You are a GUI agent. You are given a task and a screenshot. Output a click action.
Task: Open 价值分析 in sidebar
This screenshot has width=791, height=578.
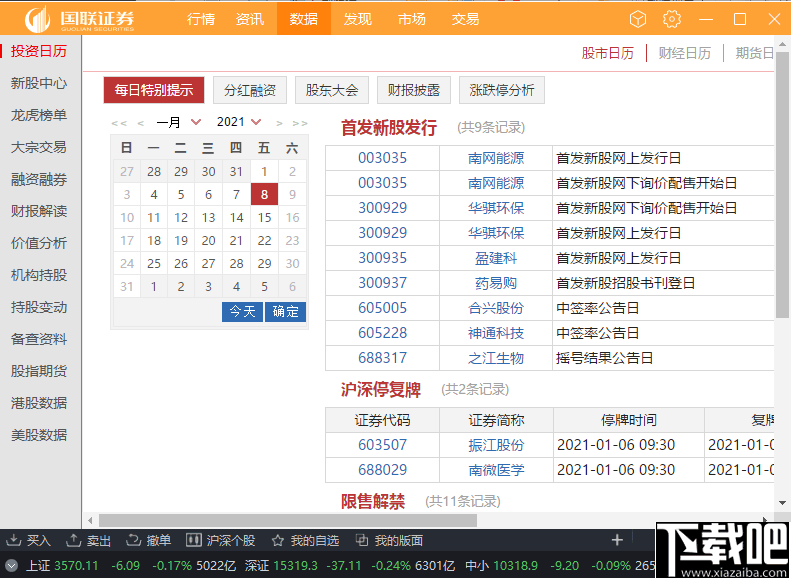[x=39, y=243]
